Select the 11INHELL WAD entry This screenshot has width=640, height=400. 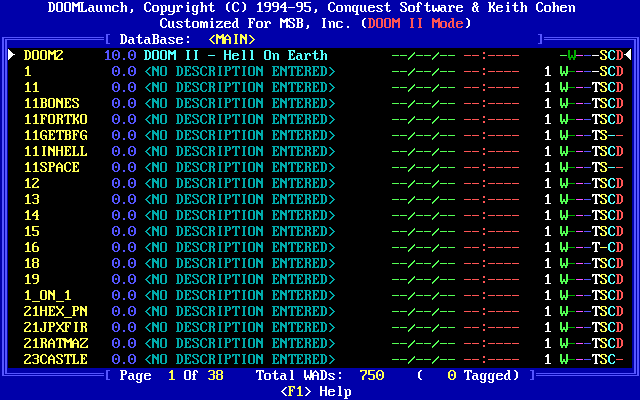tap(320, 151)
